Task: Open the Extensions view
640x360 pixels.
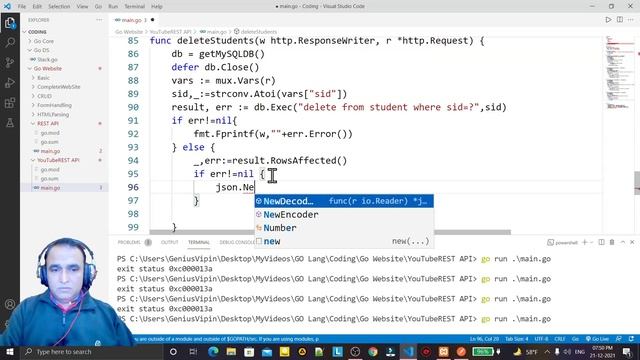Action: [10, 102]
